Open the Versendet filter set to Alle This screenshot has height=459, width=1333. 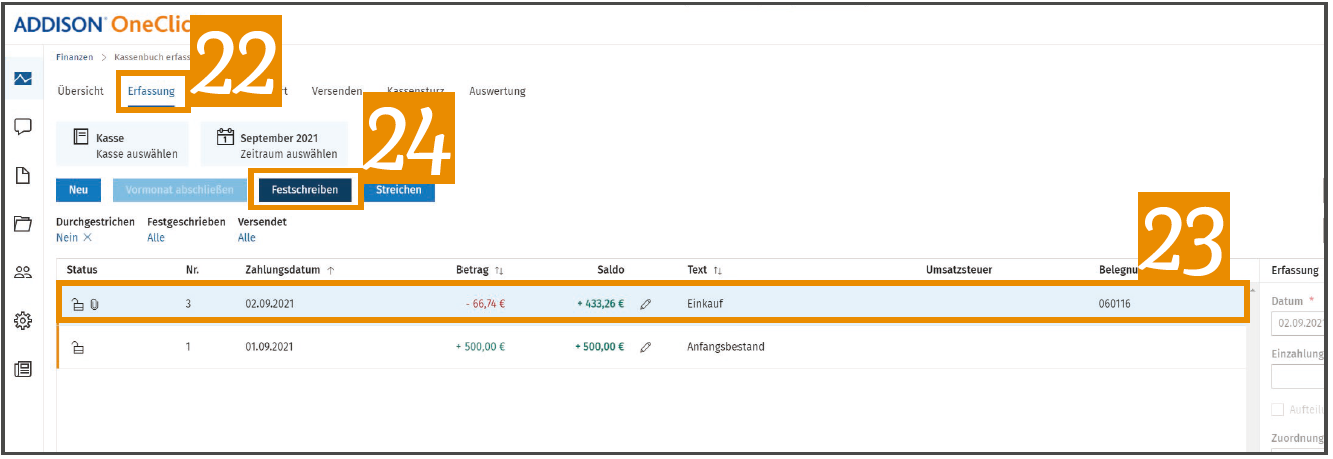point(247,238)
